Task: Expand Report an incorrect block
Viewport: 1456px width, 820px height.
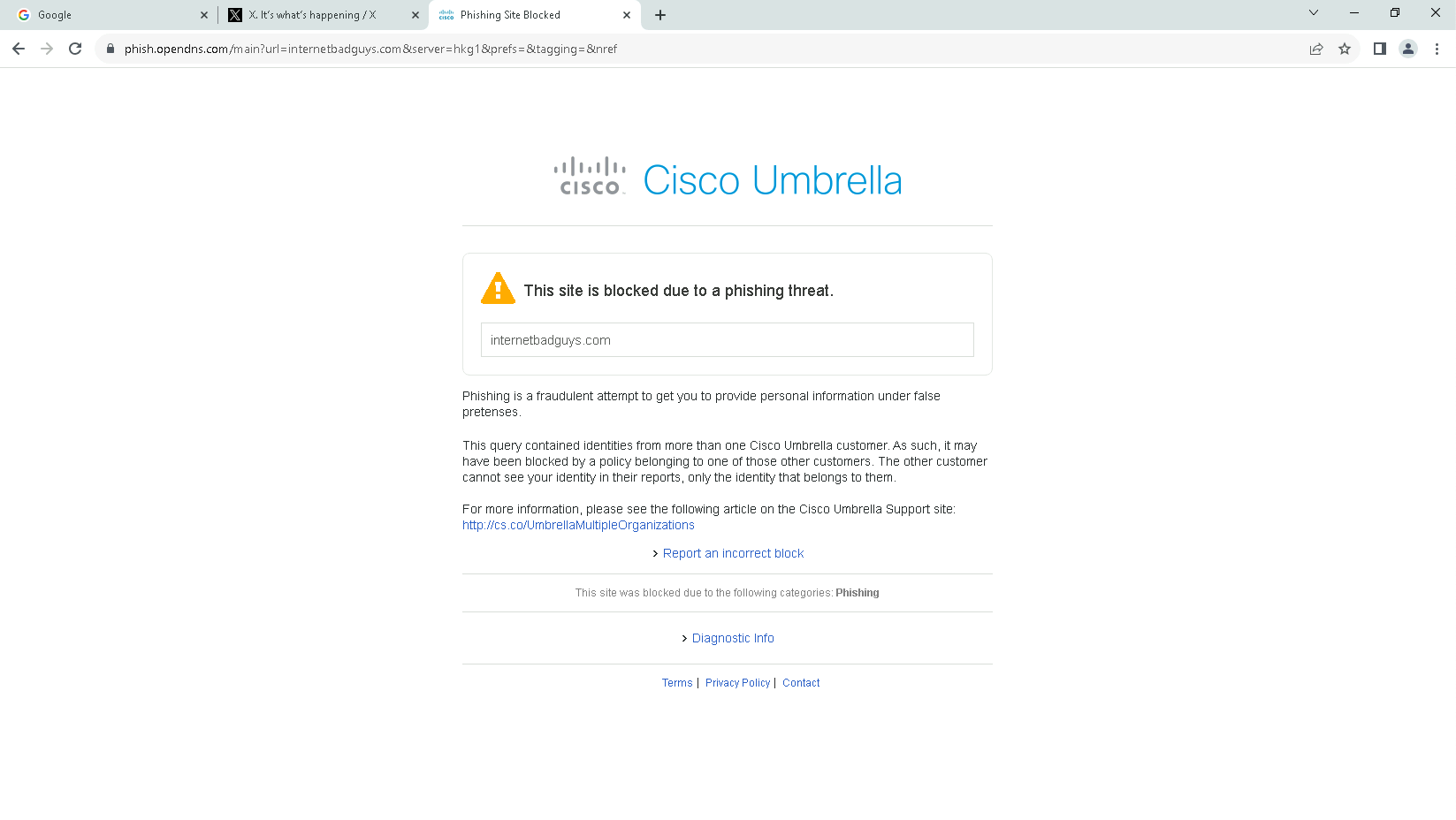Action: tap(733, 553)
